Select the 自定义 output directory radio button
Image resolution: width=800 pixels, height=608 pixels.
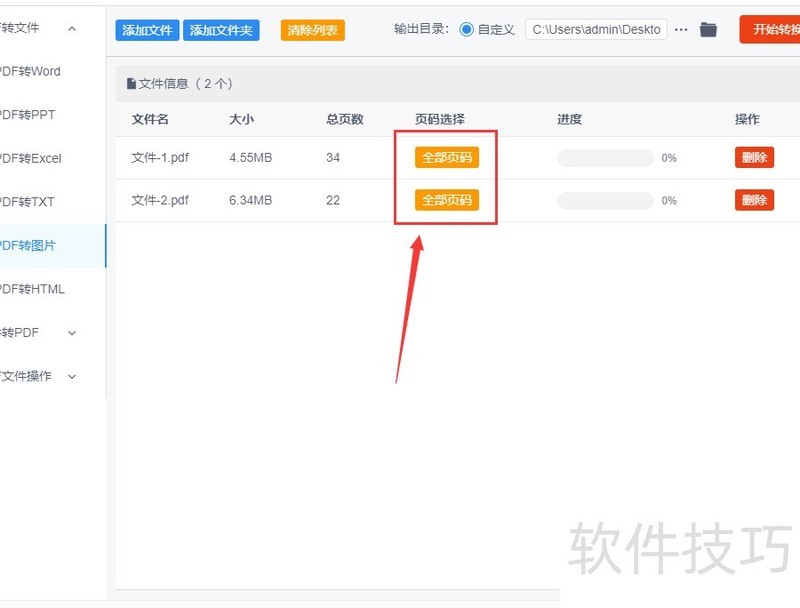[x=466, y=29]
